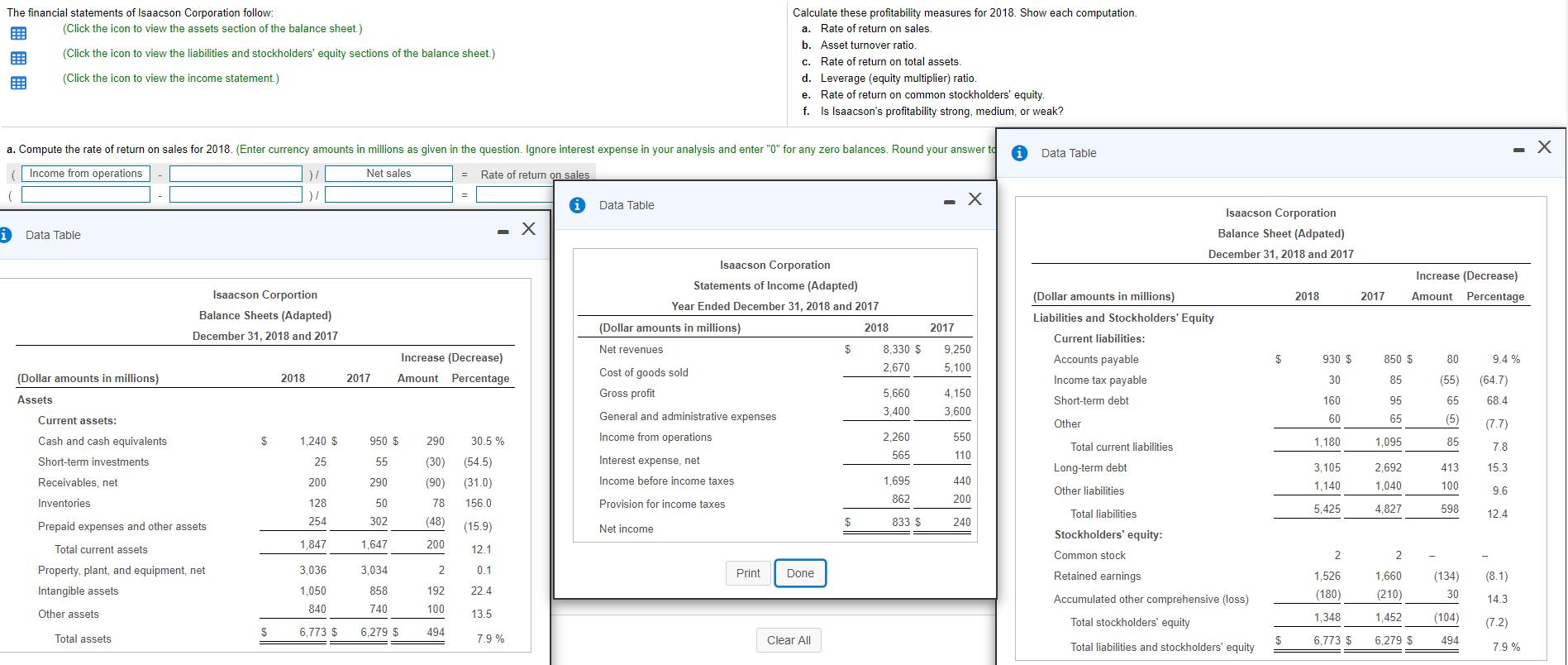The width and height of the screenshot is (1568, 665).
Task: Click the 2018 Intangible assets value 1,050
Action: coord(312,591)
